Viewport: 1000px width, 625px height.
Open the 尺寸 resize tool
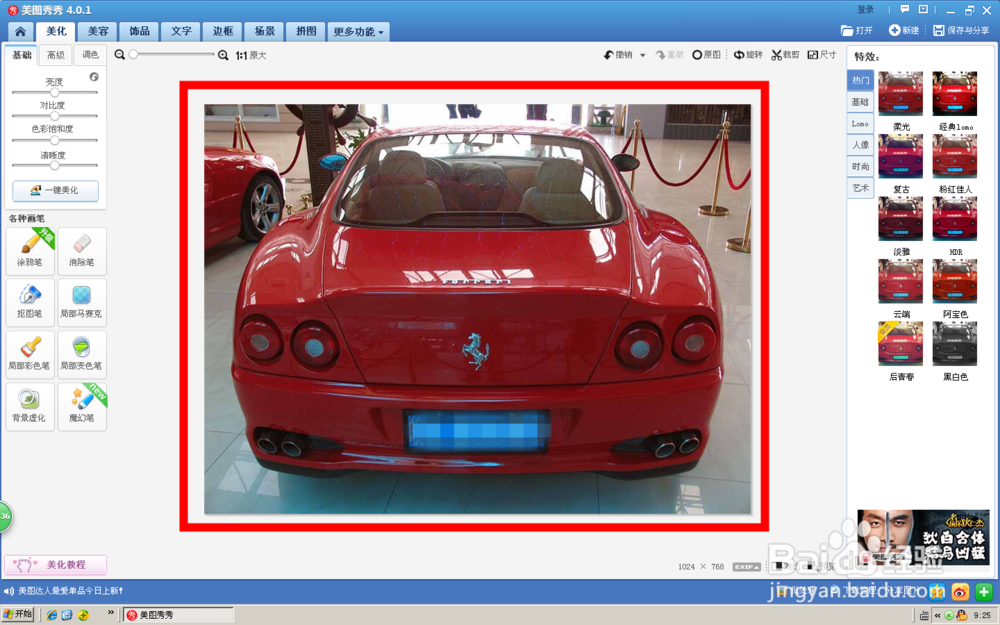click(x=821, y=55)
